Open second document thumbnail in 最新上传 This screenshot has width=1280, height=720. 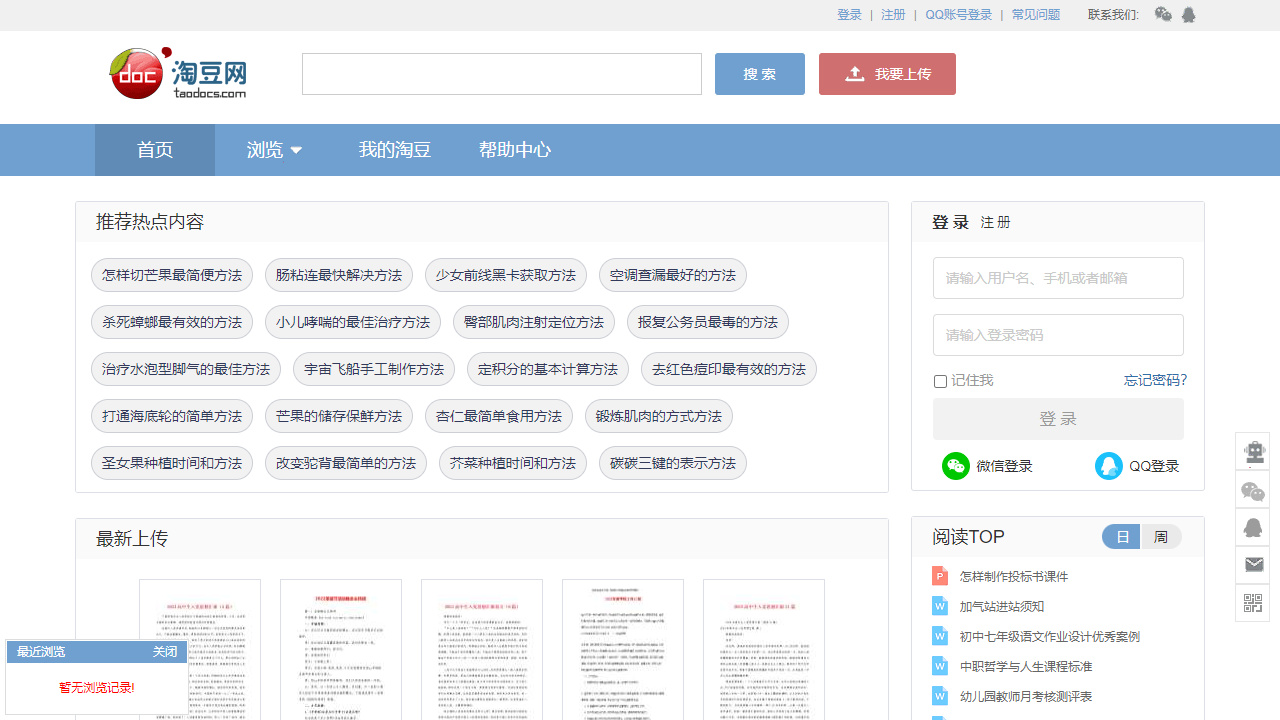point(341,650)
